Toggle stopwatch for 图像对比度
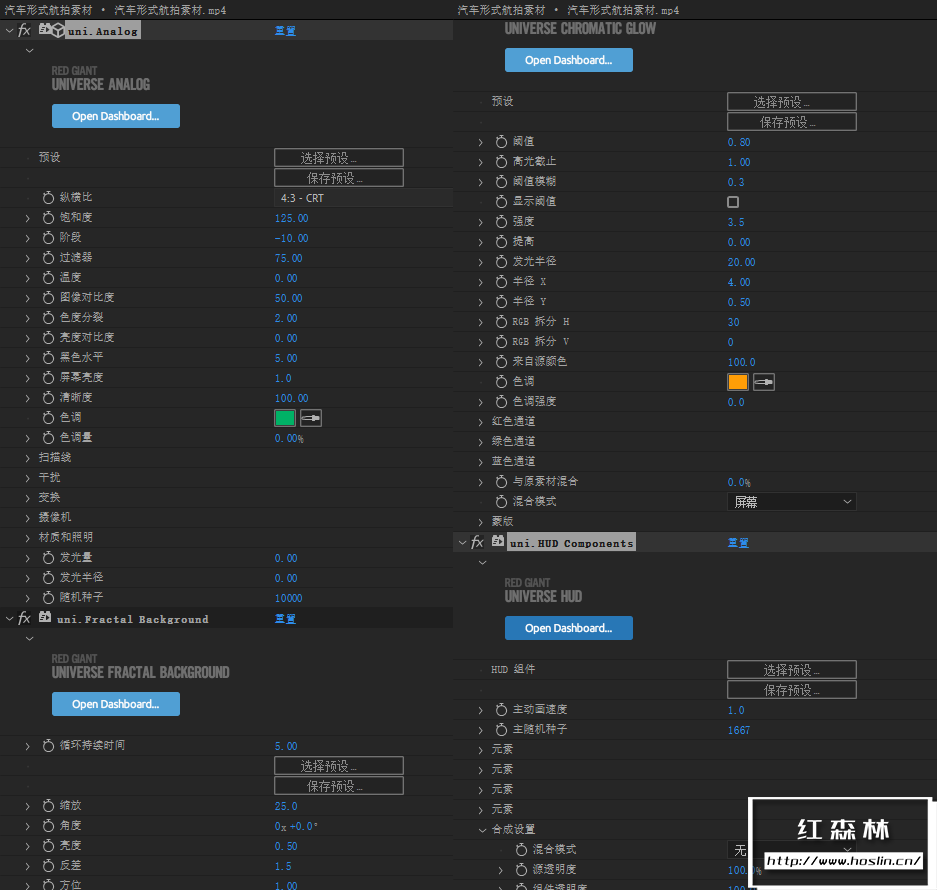This screenshot has height=890, width=937. click(48, 298)
